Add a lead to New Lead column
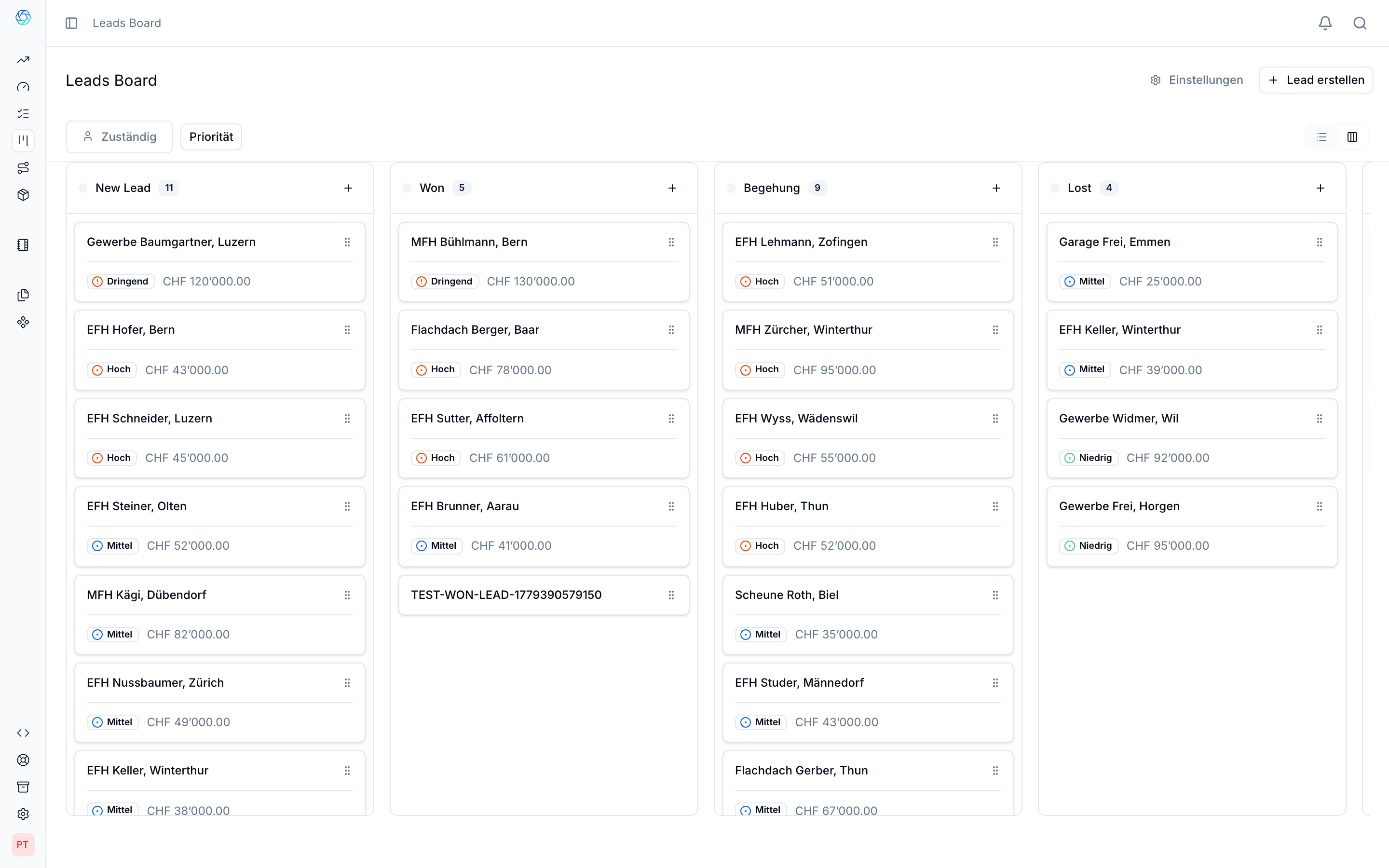Viewport: 1389px width, 868px height. click(x=348, y=188)
